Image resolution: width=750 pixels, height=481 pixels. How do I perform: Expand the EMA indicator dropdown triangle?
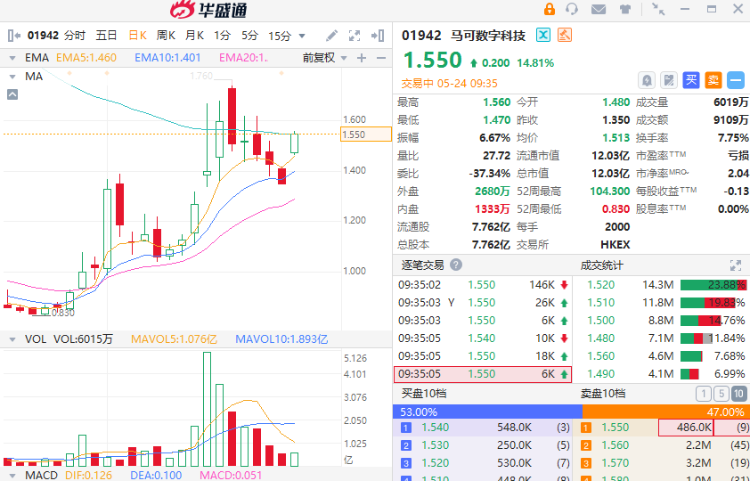[12, 58]
